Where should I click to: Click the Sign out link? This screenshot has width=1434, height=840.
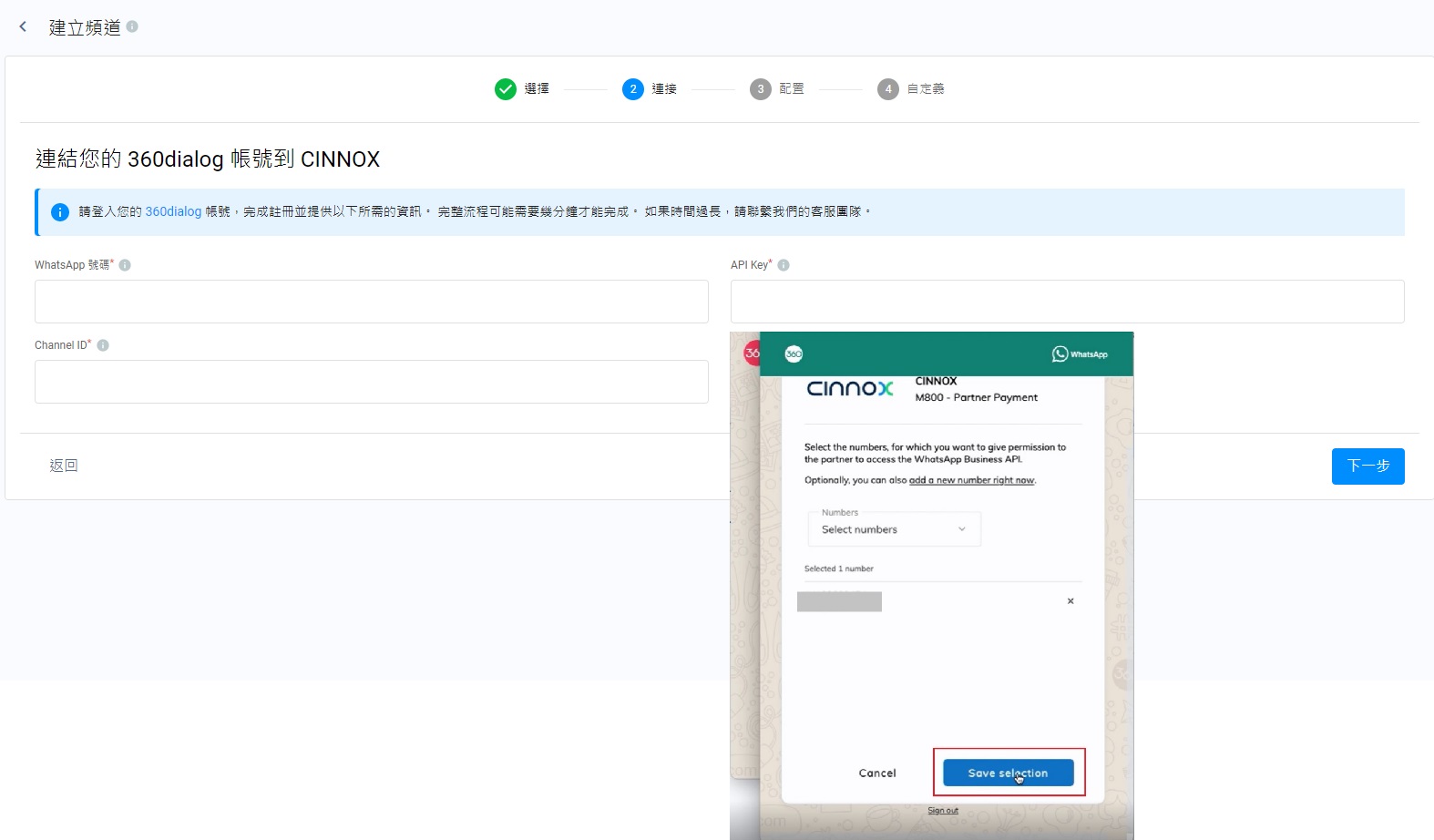(943, 811)
